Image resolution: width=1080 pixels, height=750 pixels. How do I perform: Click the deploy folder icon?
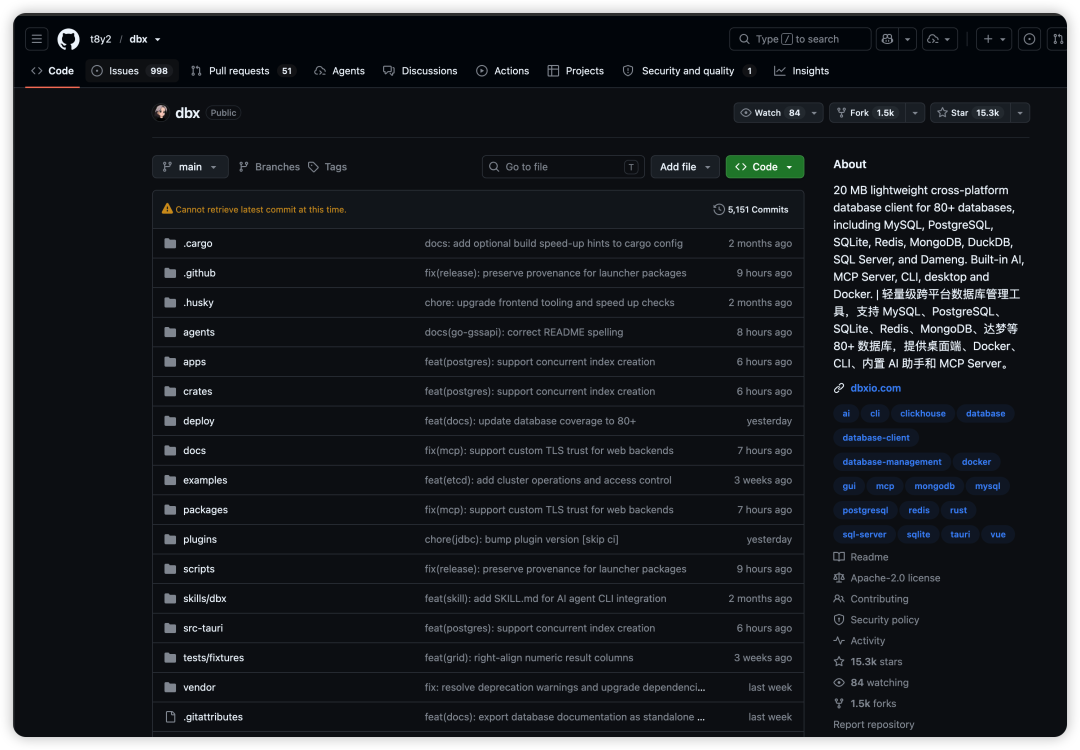click(170, 421)
